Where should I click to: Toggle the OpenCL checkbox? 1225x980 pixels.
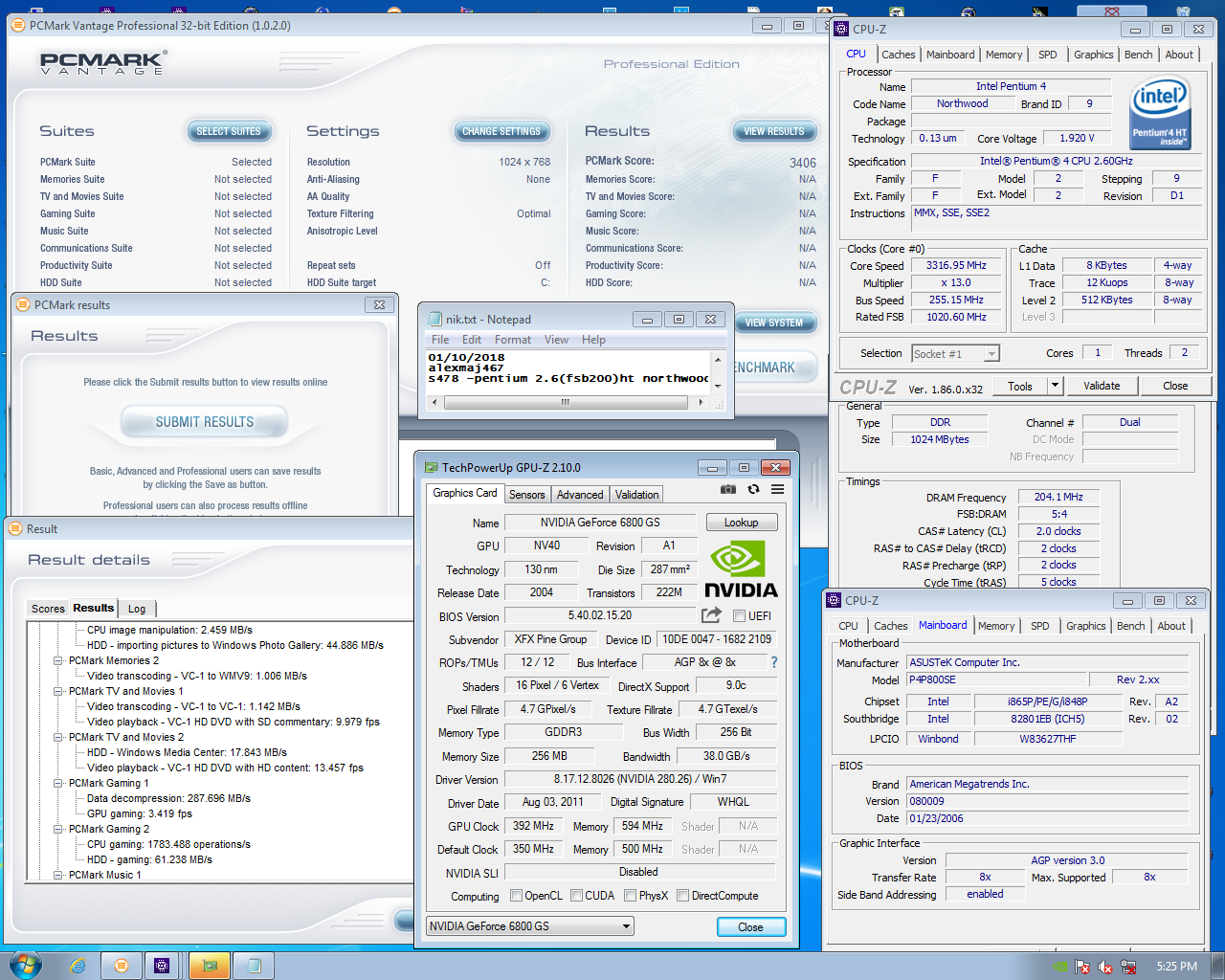click(x=517, y=896)
